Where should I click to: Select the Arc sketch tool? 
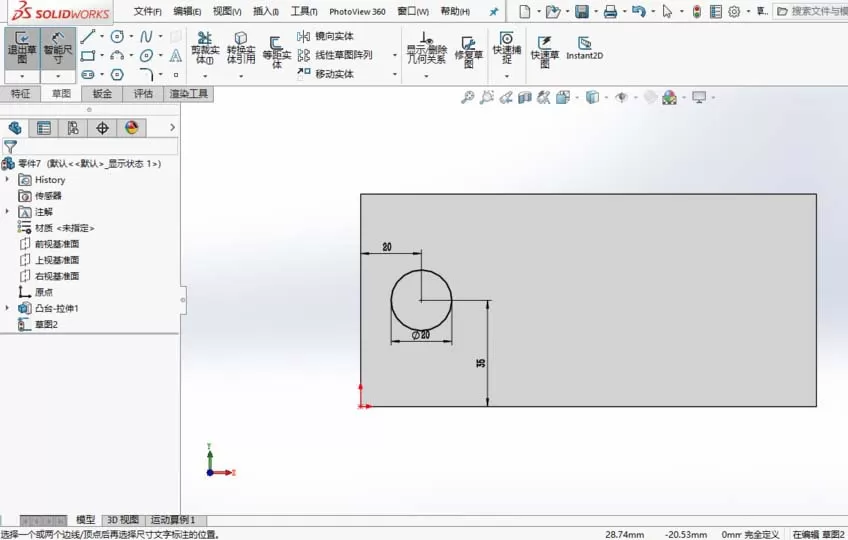[x=117, y=56]
